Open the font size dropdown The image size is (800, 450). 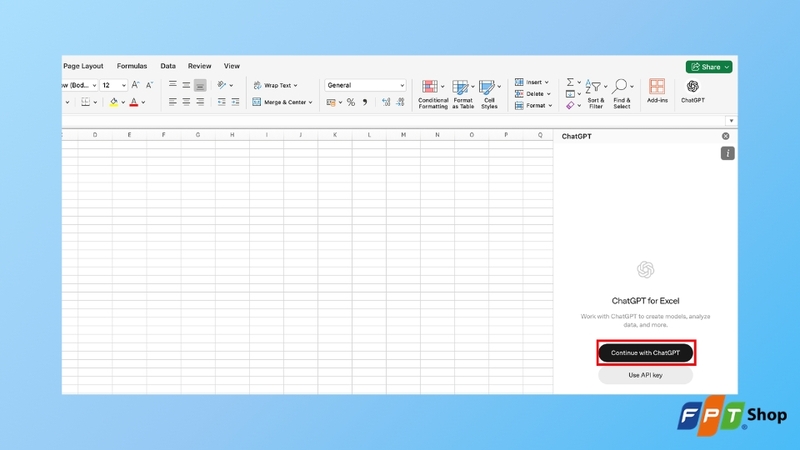pyautogui.click(x=124, y=85)
